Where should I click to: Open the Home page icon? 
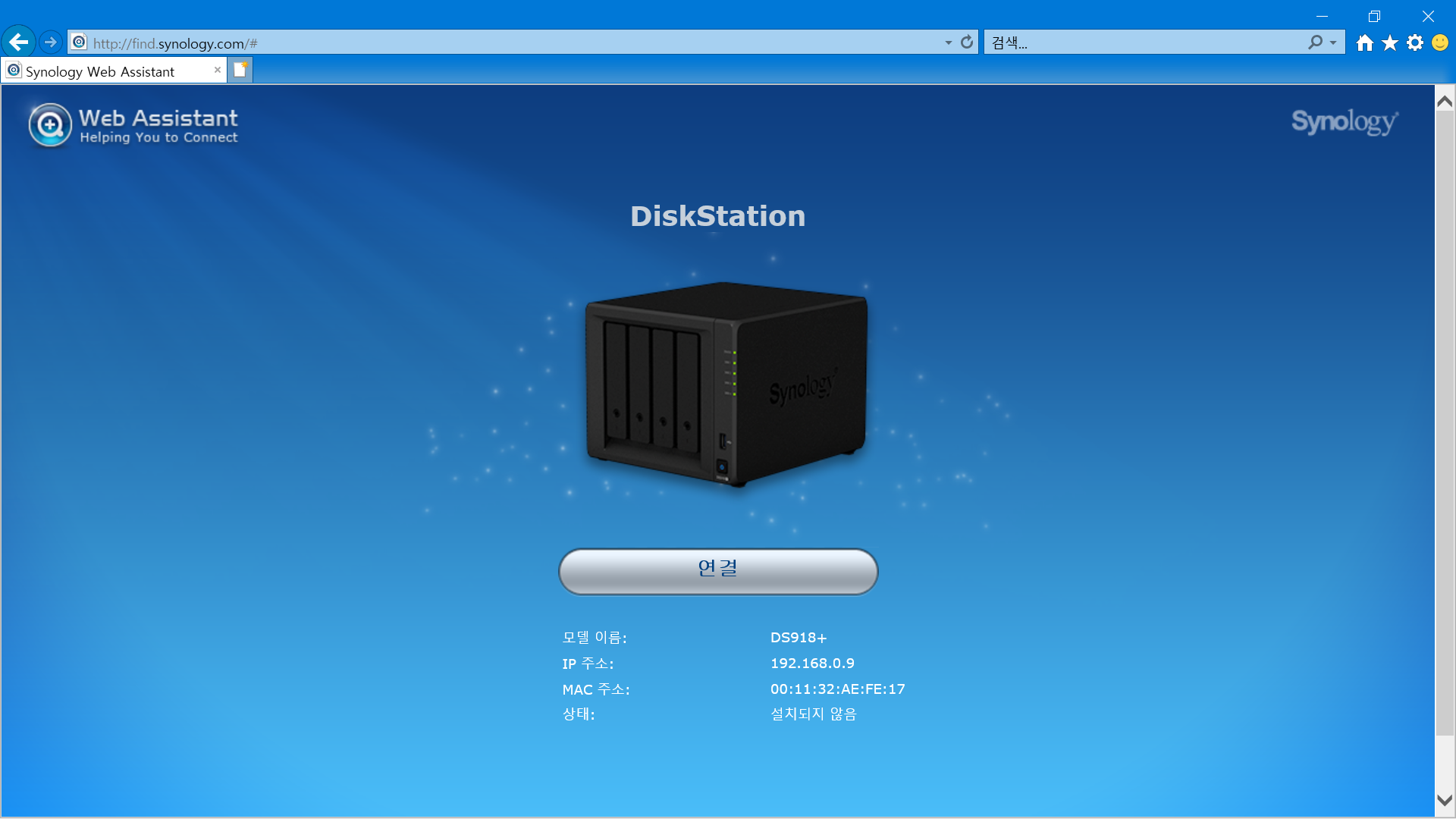(1365, 43)
